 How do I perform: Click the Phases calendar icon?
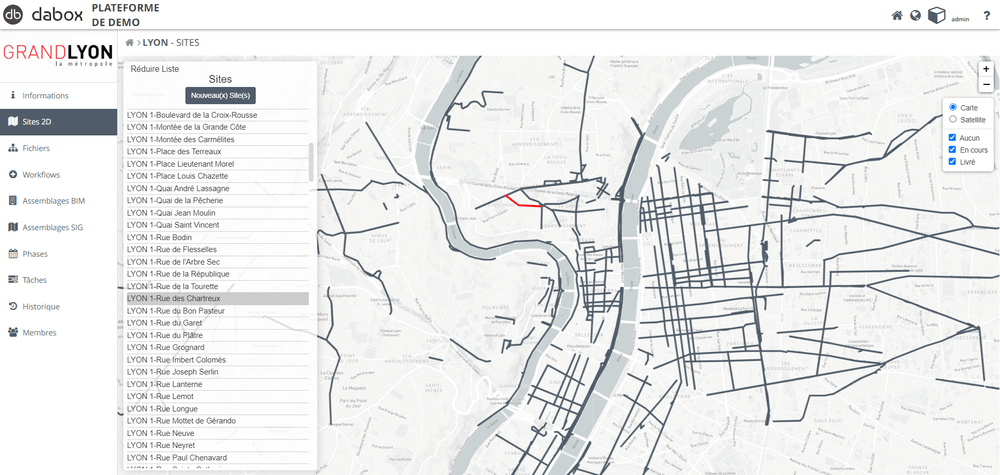[x=13, y=254]
